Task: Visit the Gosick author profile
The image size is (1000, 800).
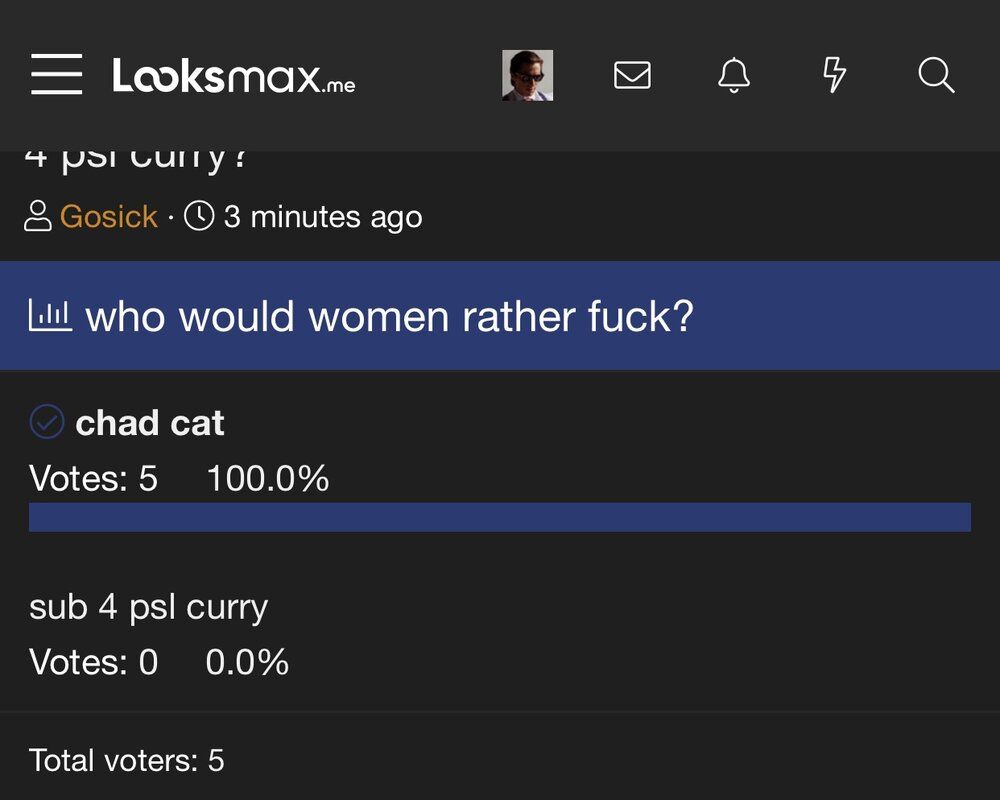Action: (x=108, y=216)
